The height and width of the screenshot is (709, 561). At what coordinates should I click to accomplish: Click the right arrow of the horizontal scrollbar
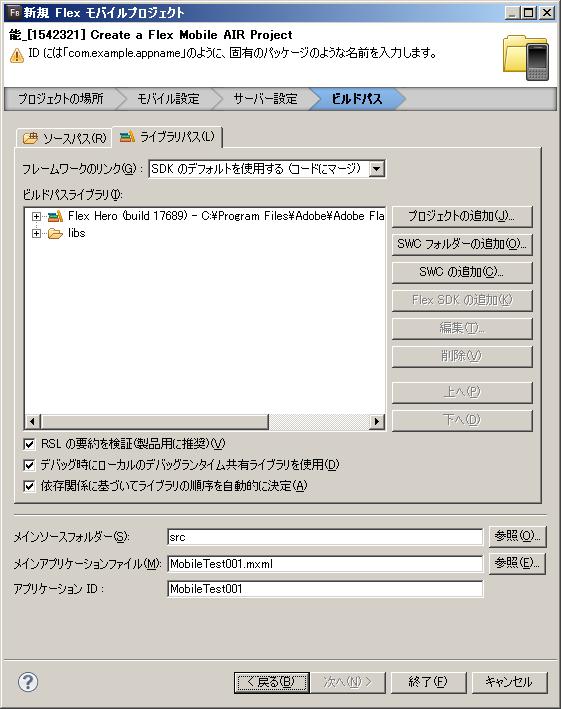coord(376,421)
